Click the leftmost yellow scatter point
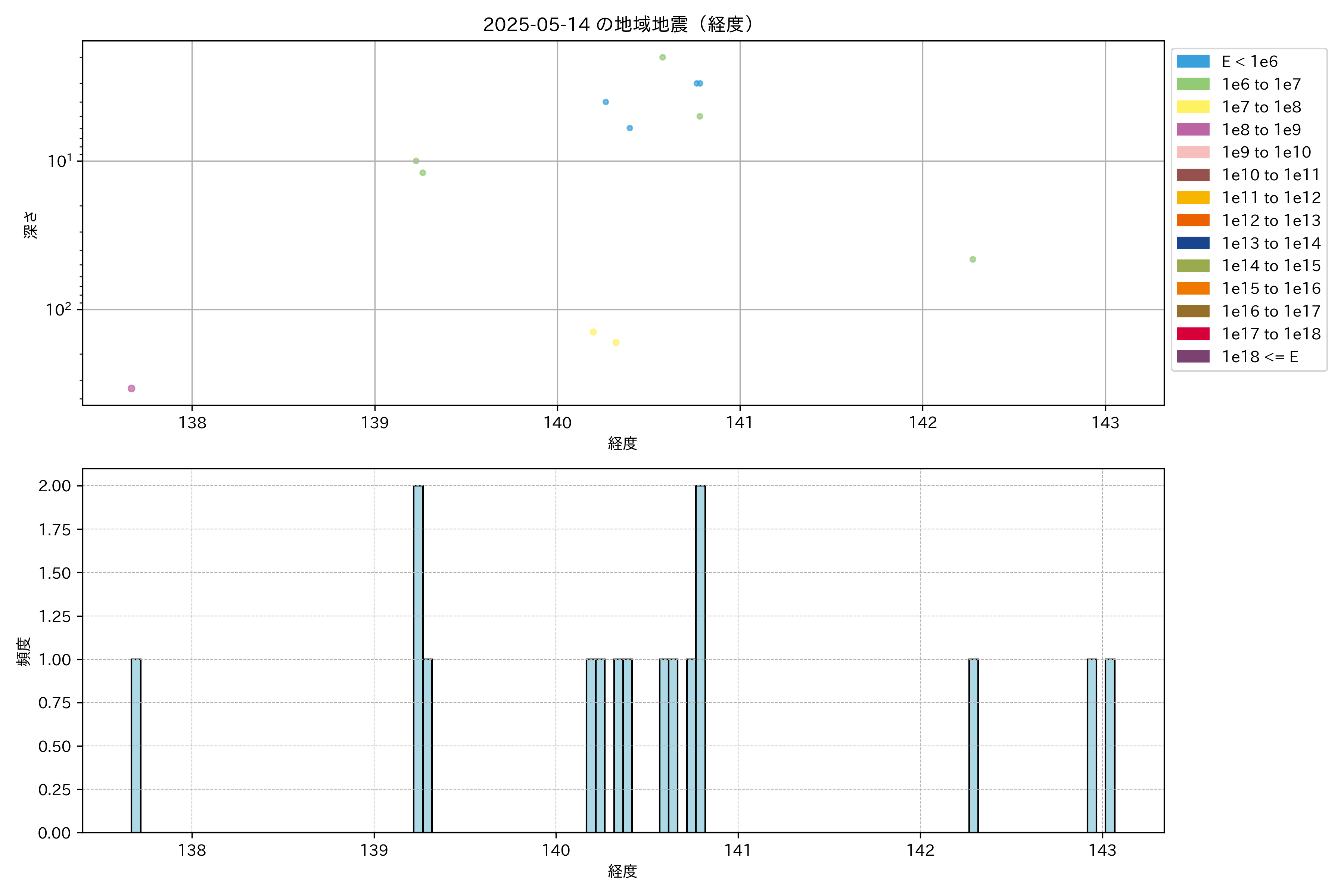Viewport: 1344px width, 896px height. 593,332
